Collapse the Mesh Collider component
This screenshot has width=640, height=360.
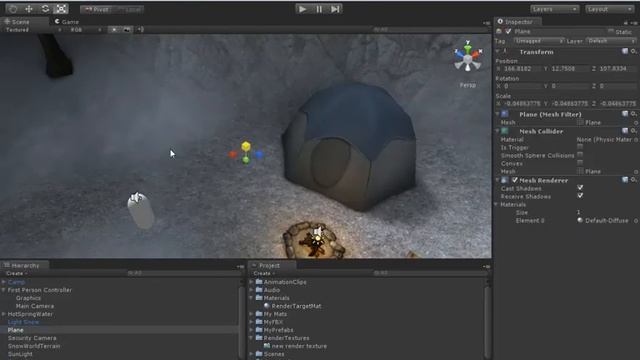[x=498, y=131]
